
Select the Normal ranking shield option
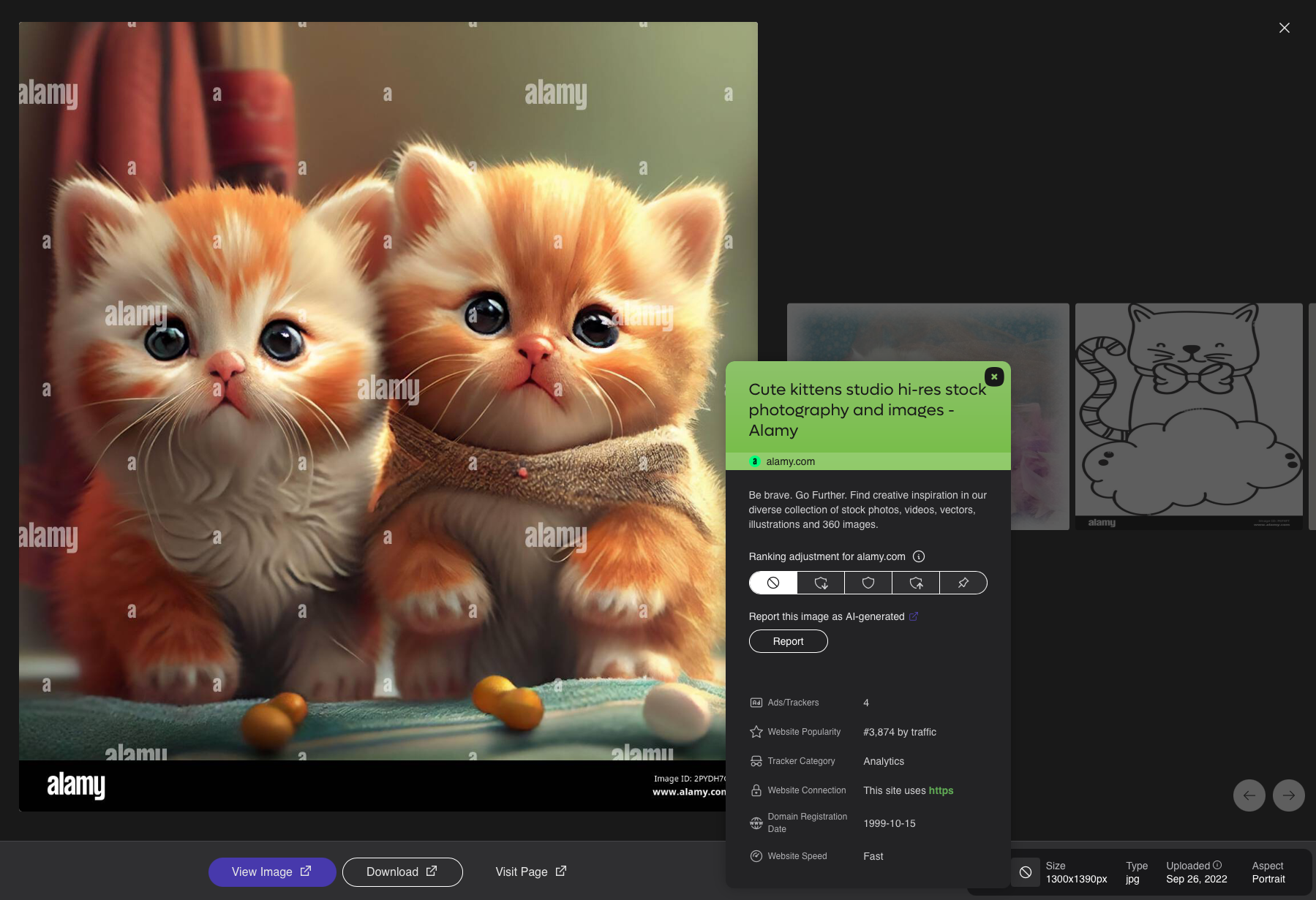click(x=868, y=583)
